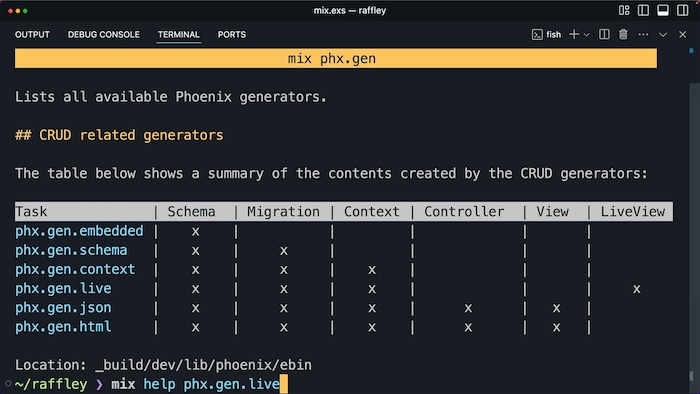Click the phx.gen.schema task name
Screen dimensions: 700x394
click(71, 250)
